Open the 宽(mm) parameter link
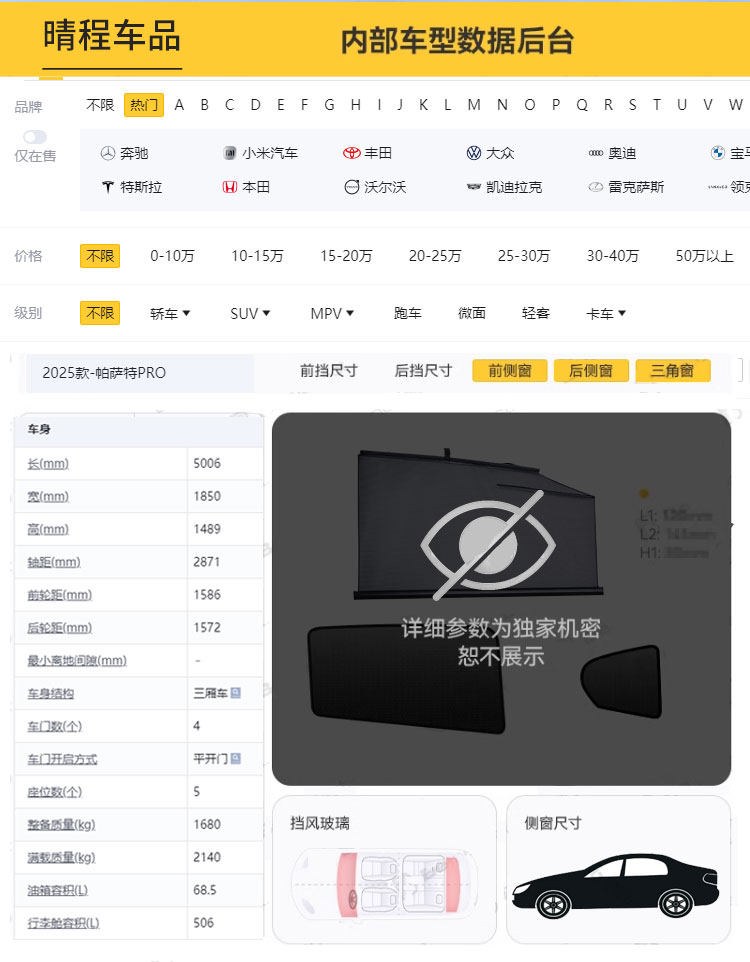Screen dimensions: 750x962 48,496
